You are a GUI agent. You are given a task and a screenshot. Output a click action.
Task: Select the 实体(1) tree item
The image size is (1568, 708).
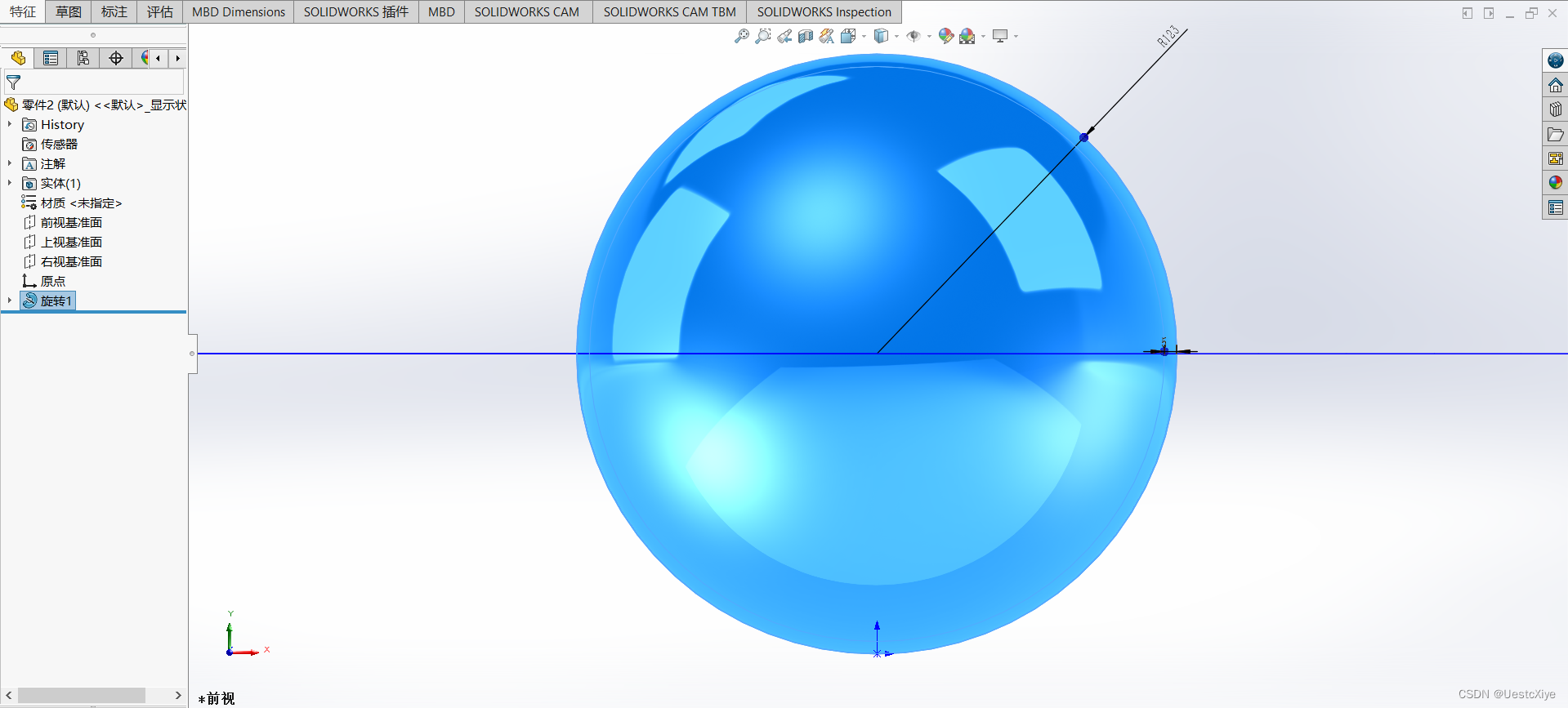(51, 183)
